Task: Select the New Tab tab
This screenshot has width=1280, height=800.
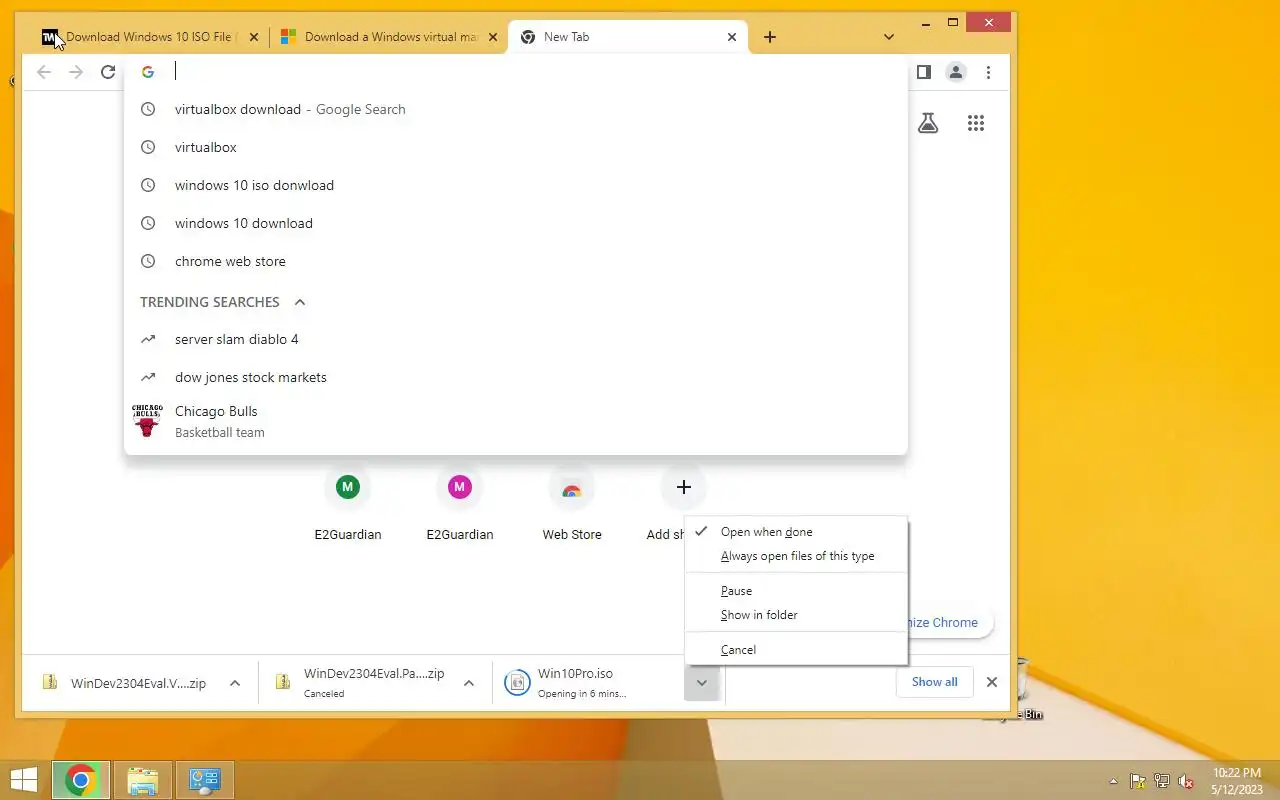Action: point(627,37)
